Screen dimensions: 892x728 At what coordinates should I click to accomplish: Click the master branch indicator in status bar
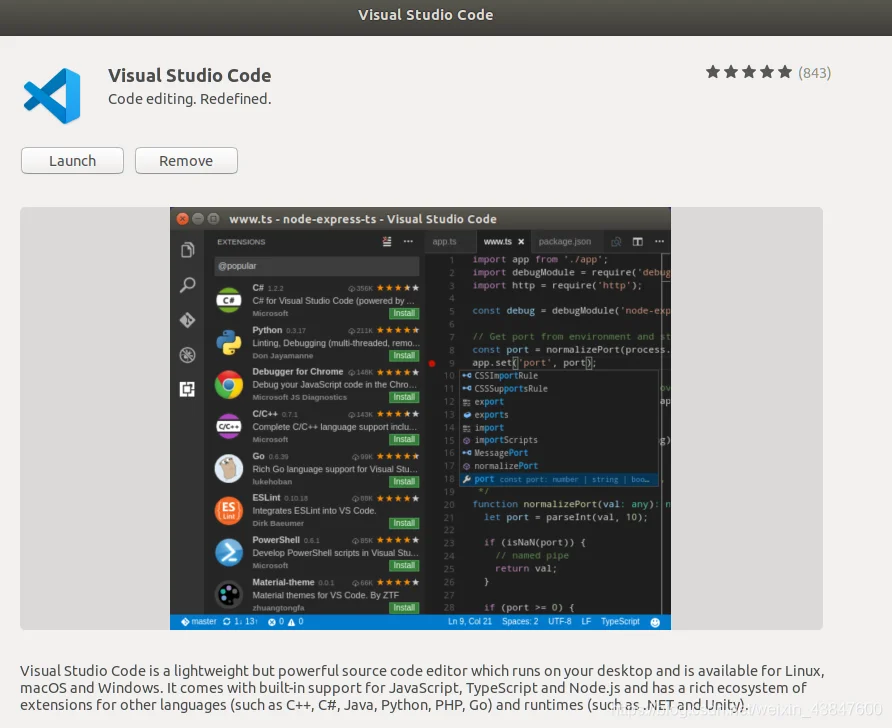[x=199, y=622]
